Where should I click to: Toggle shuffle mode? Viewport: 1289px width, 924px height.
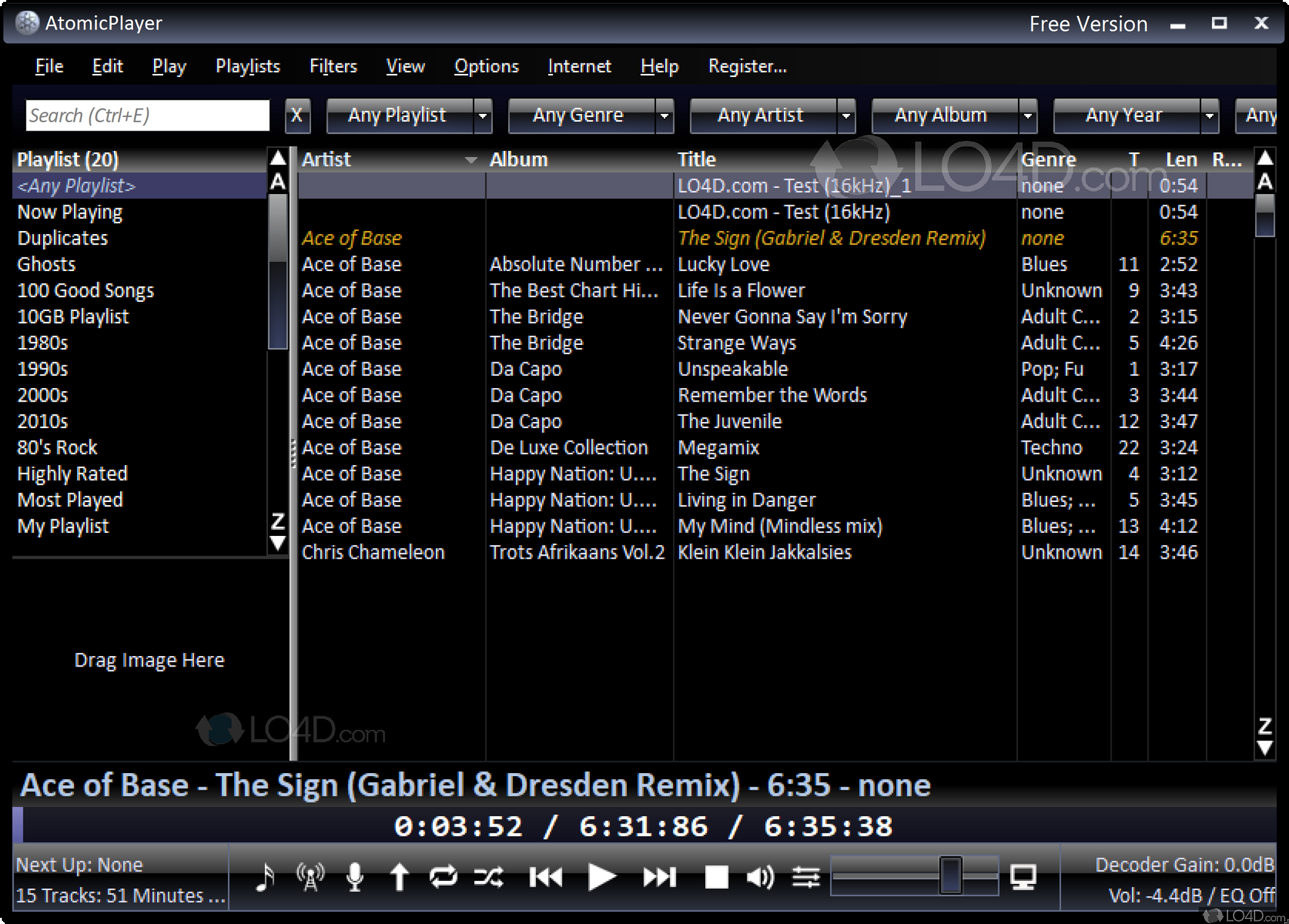pos(488,877)
